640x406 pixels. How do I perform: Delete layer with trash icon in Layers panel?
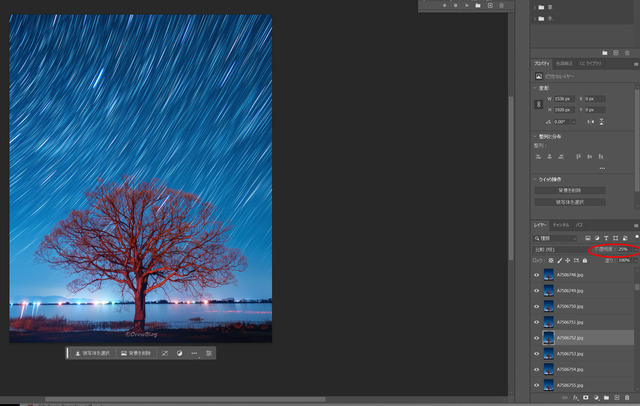[x=627, y=397]
